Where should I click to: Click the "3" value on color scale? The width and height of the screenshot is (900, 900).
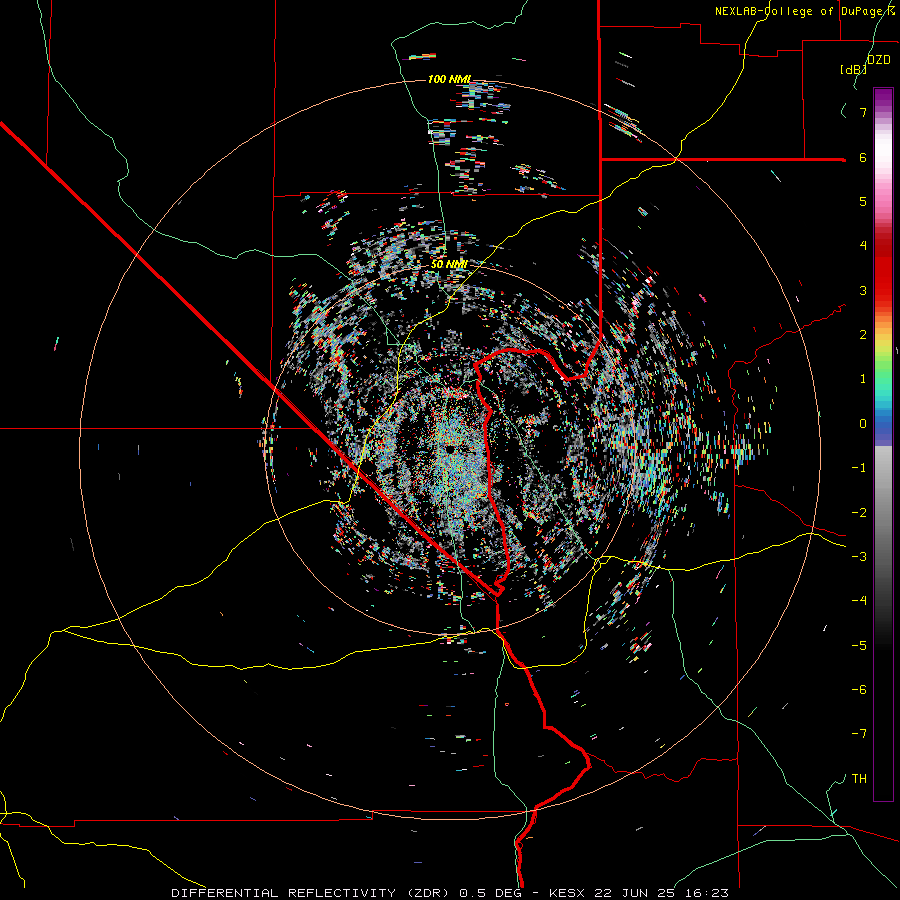[863, 290]
